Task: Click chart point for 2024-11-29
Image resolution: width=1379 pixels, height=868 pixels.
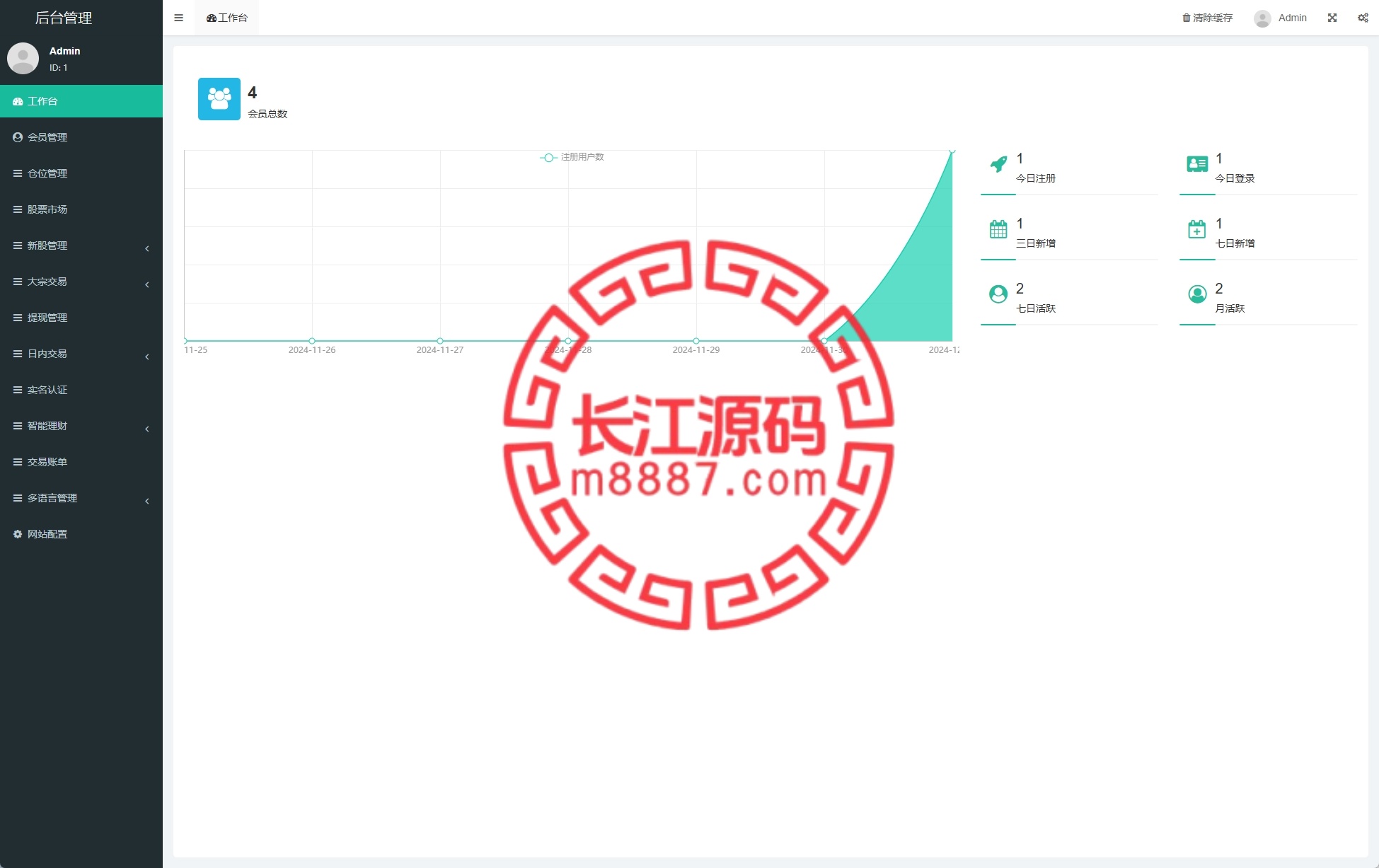Action: [696, 341]
